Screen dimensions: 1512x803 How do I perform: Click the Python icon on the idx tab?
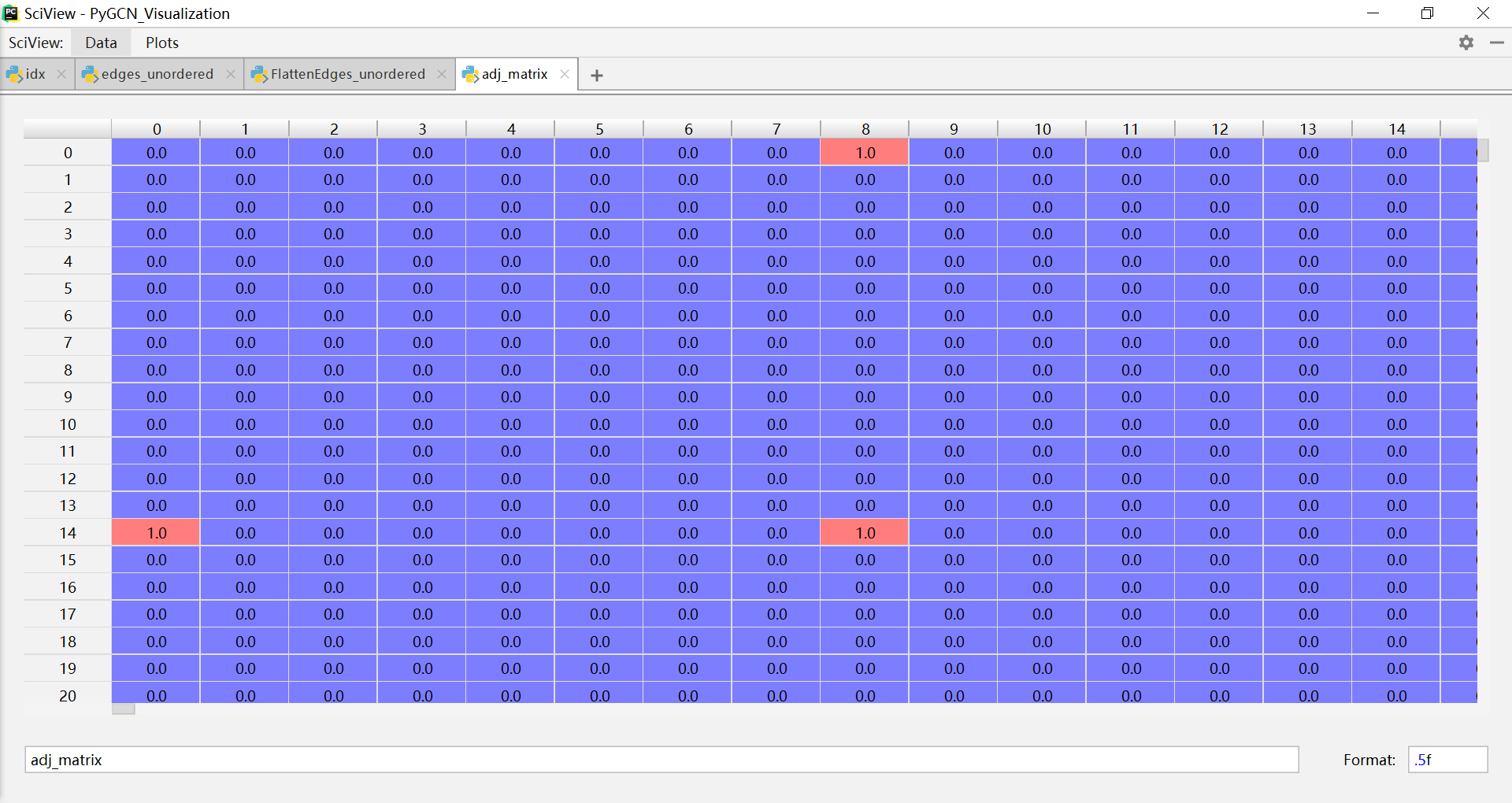coord(14,74)
